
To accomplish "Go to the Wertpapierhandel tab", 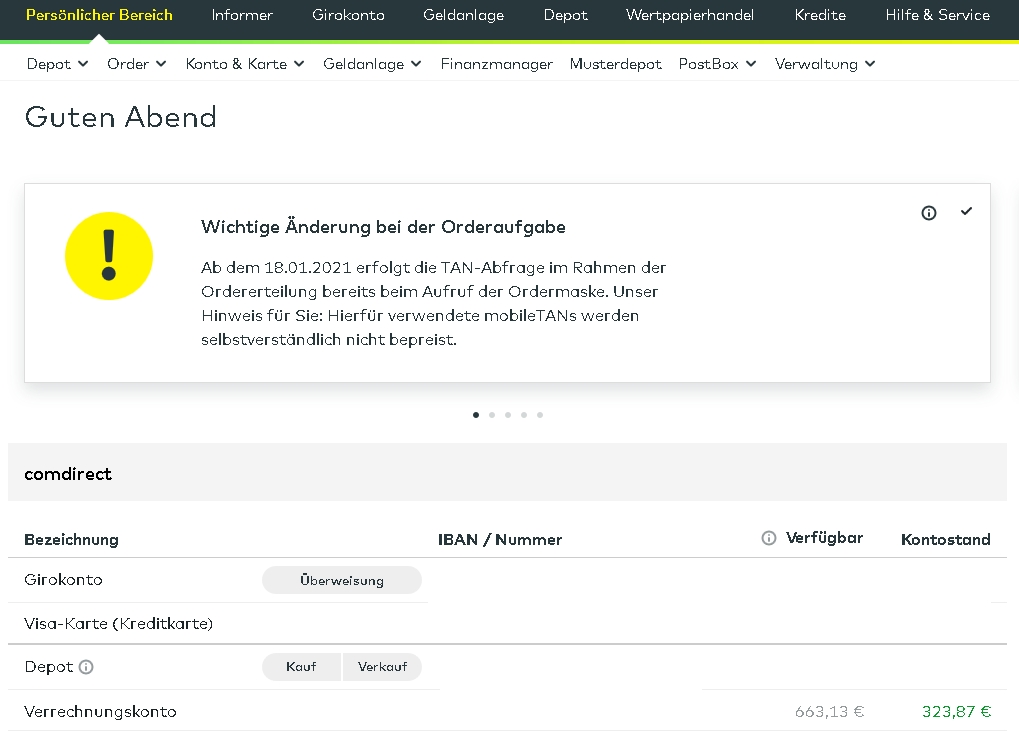I will (690, 15).
